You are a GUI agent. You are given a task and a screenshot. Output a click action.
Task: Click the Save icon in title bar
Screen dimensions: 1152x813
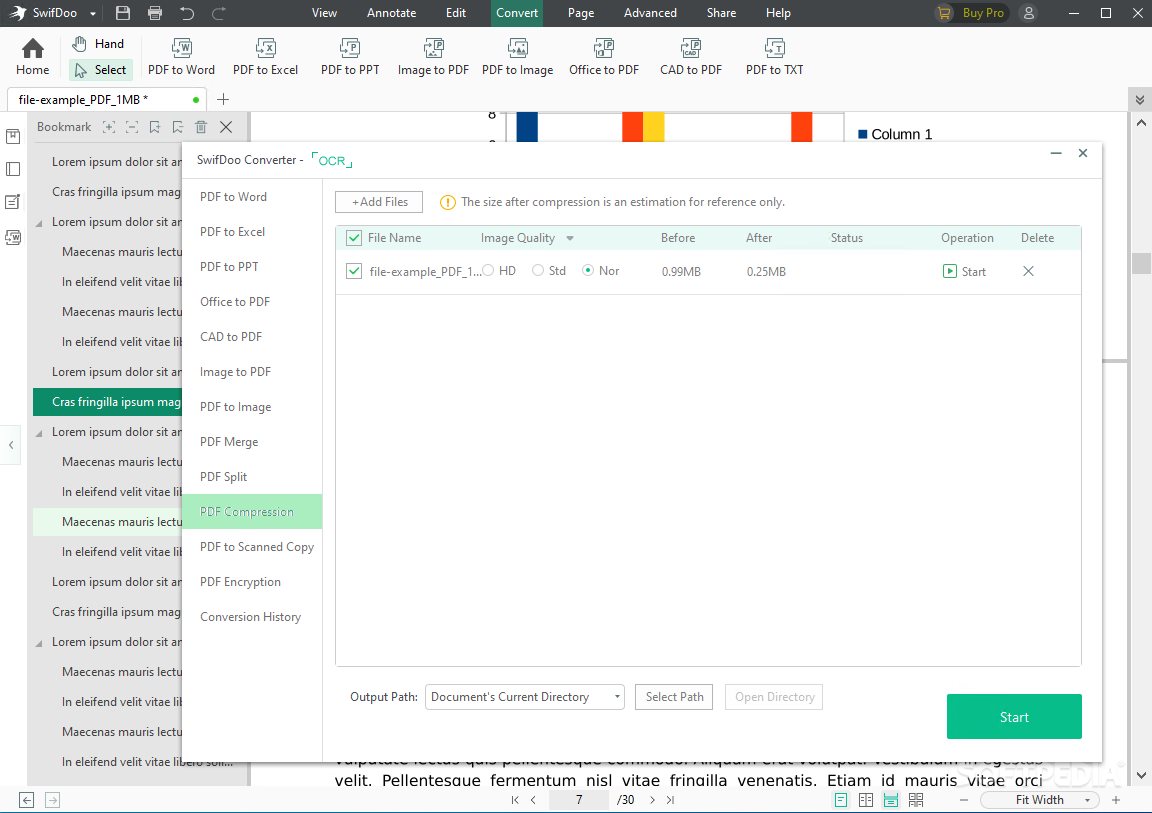click(123, 13)
